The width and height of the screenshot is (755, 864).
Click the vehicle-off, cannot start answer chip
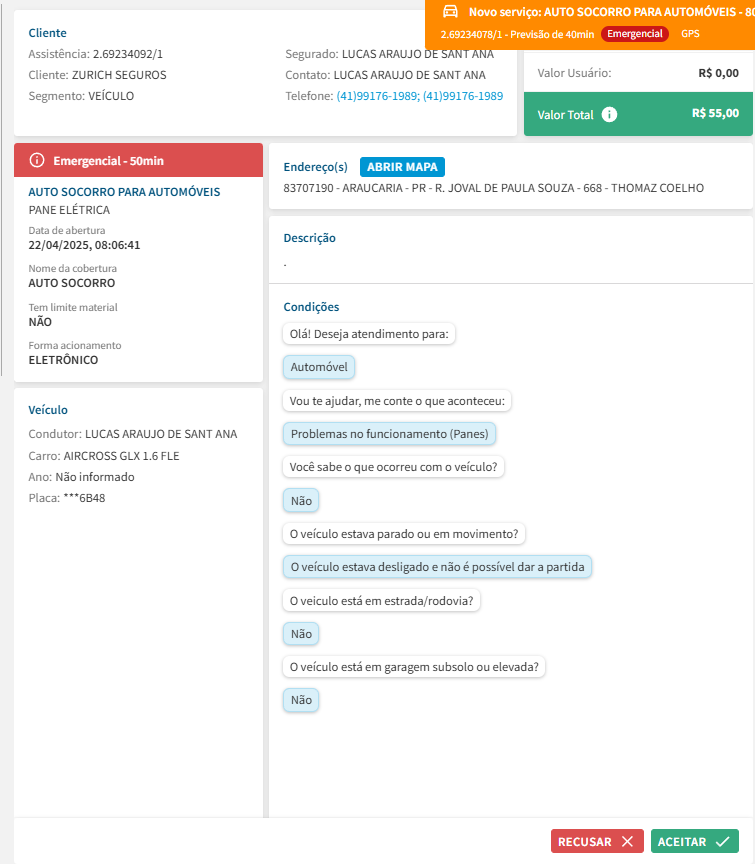[x=437, y=567]
